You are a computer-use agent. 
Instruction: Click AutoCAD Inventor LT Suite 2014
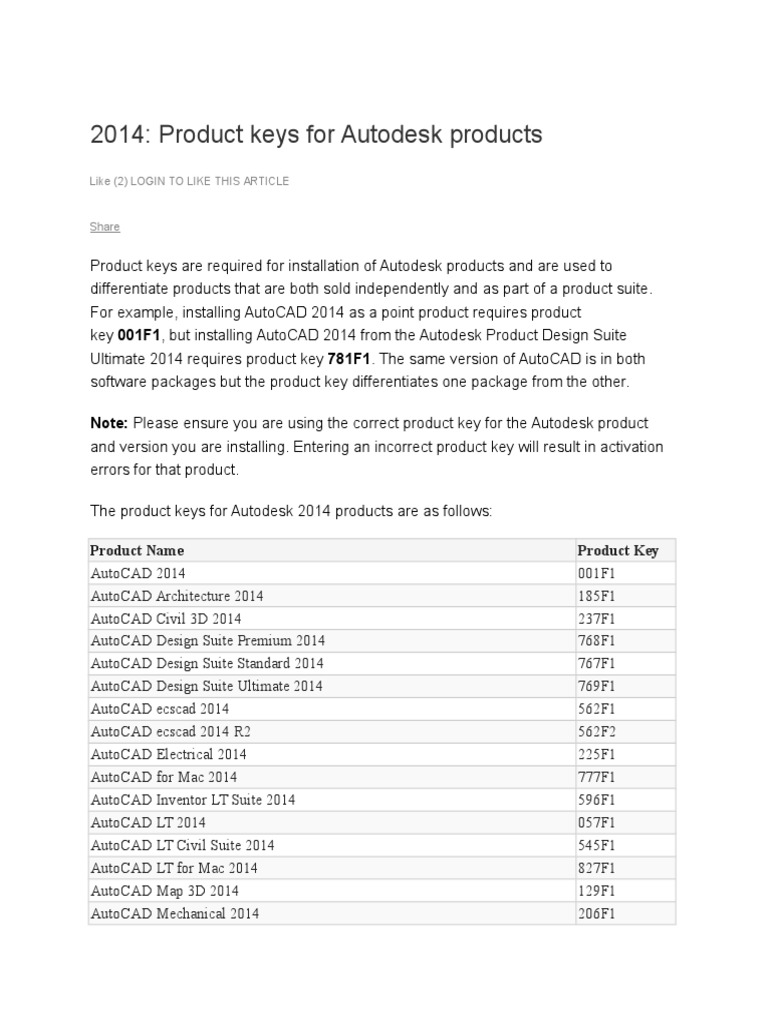pos(193,799)
